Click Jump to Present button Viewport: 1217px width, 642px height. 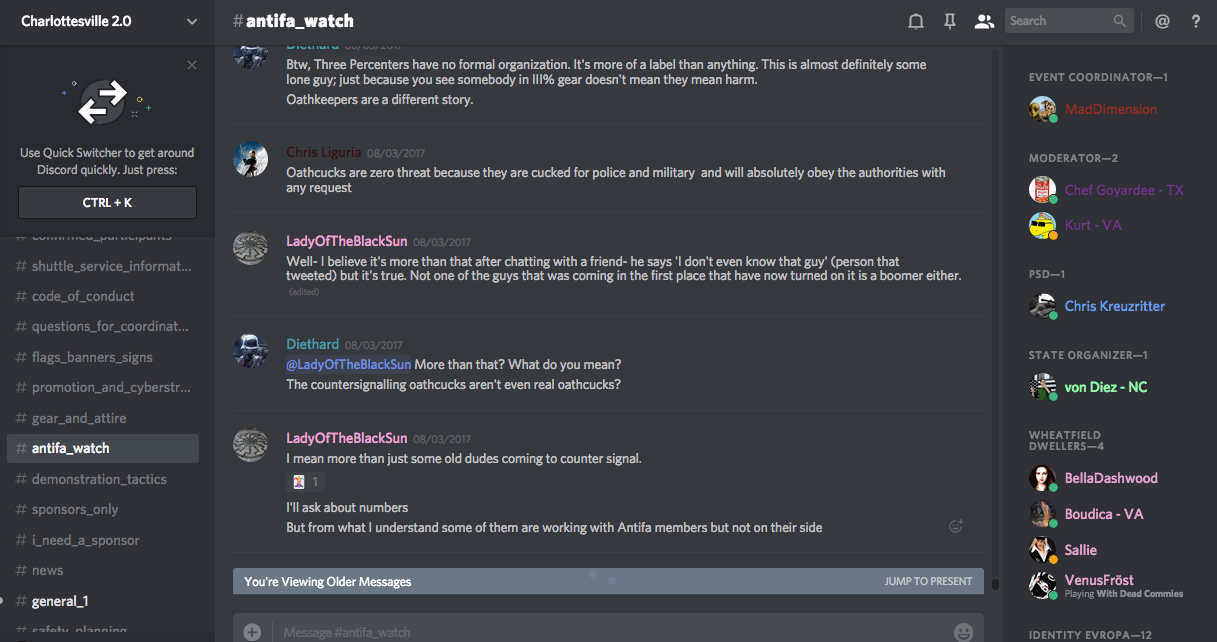point(928,581)
